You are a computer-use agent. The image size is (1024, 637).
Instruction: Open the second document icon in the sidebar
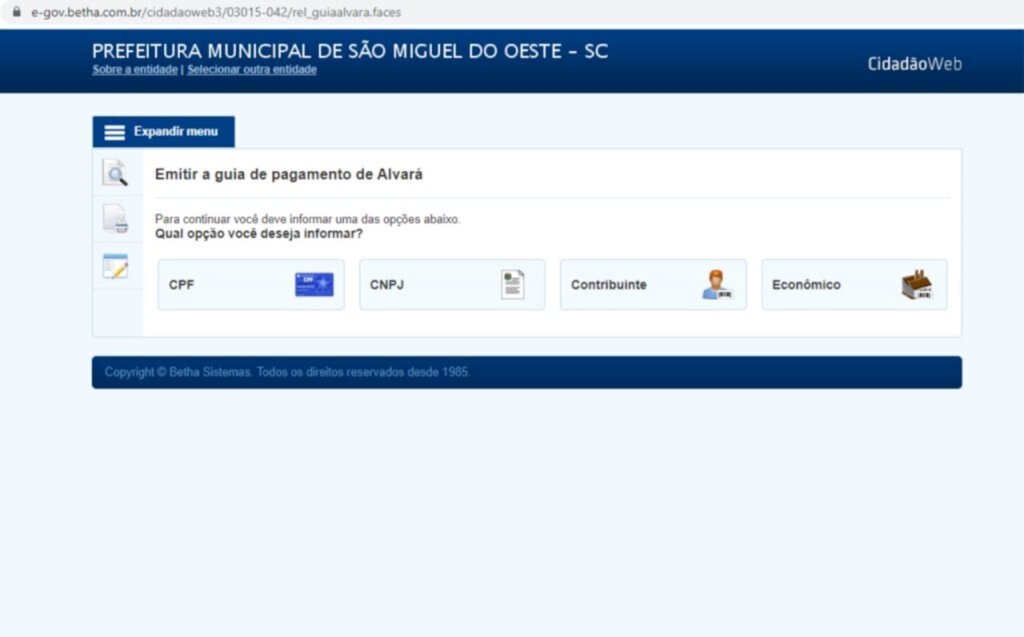click(117, 219)
